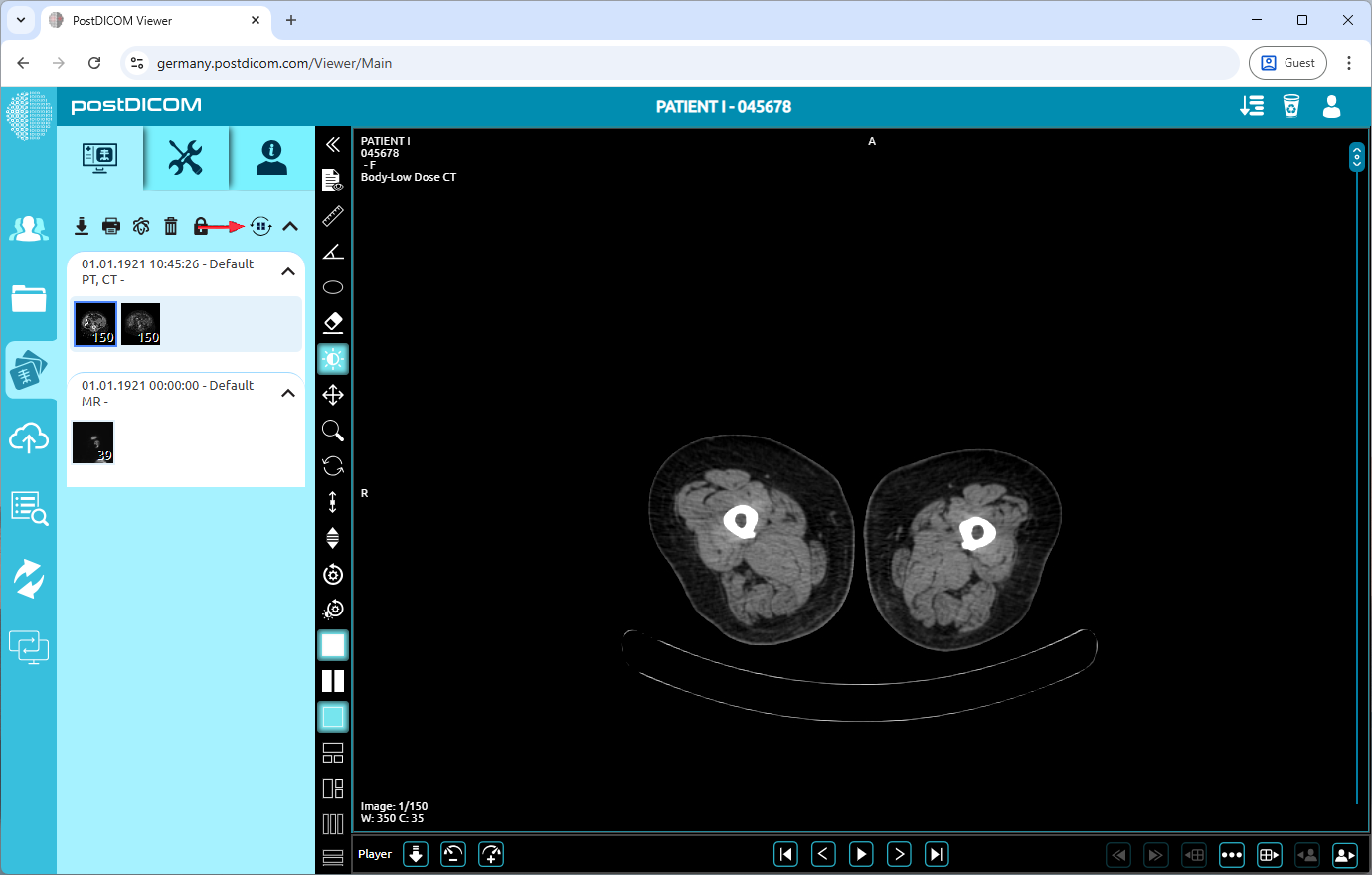Collapse the PT, CT series group
Screen dimensions: 1372x875
pos(288,269)
